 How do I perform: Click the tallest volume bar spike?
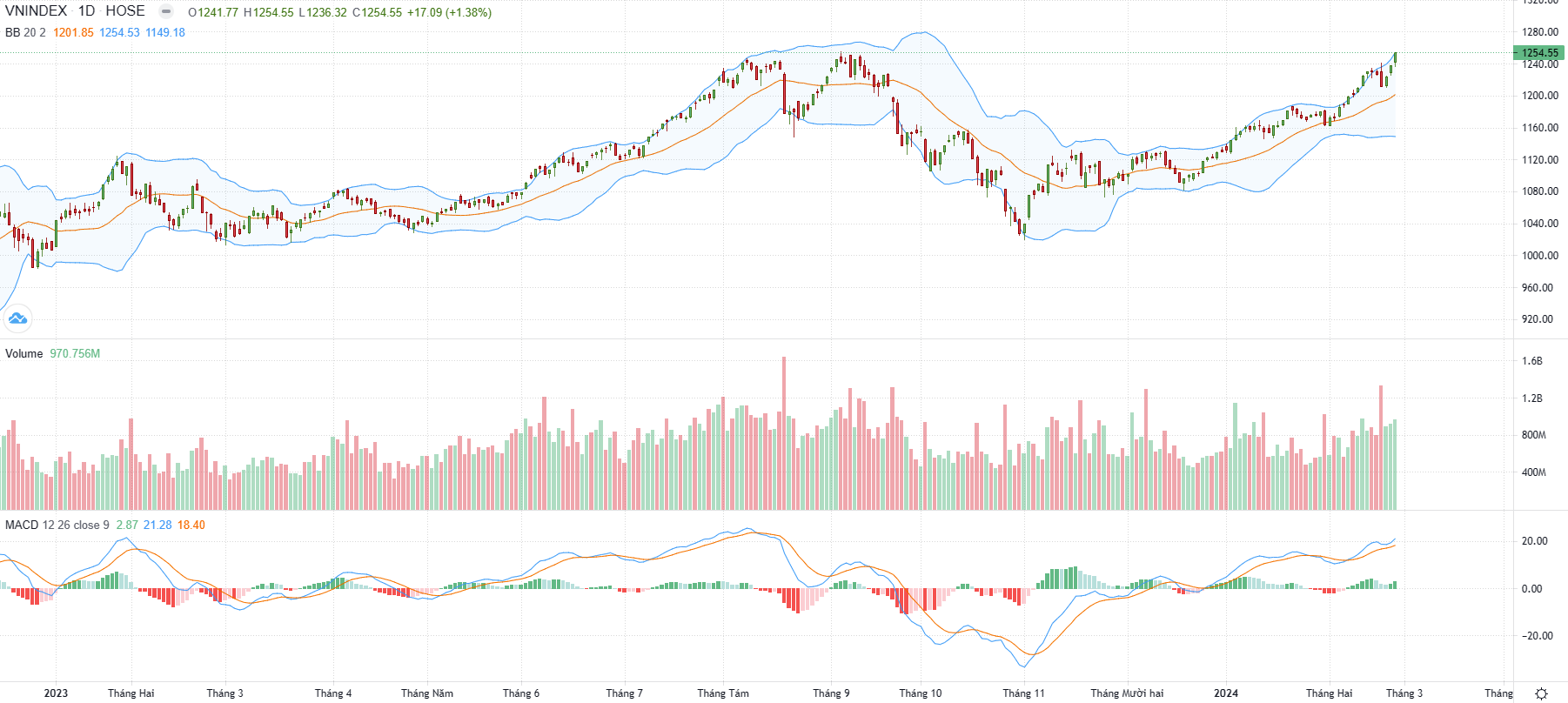pyautogui.click(x=783, y=432)
